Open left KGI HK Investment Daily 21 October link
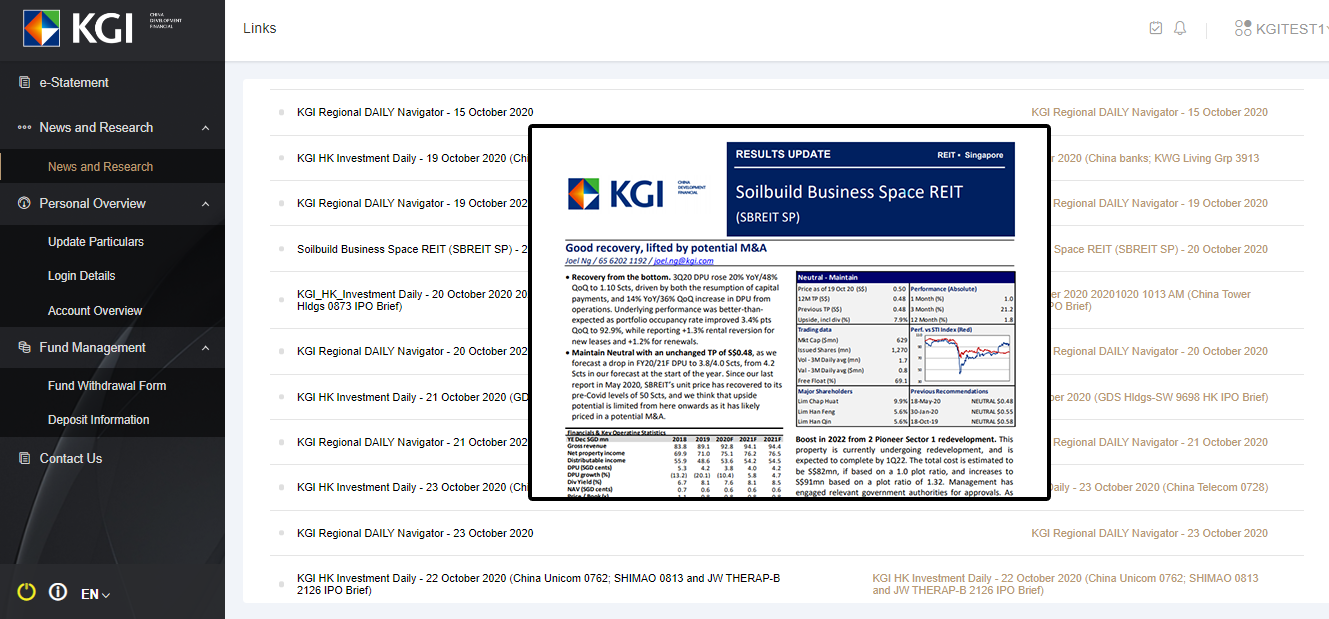Viewport: 1329px width, 619px height. click(412, 397)
